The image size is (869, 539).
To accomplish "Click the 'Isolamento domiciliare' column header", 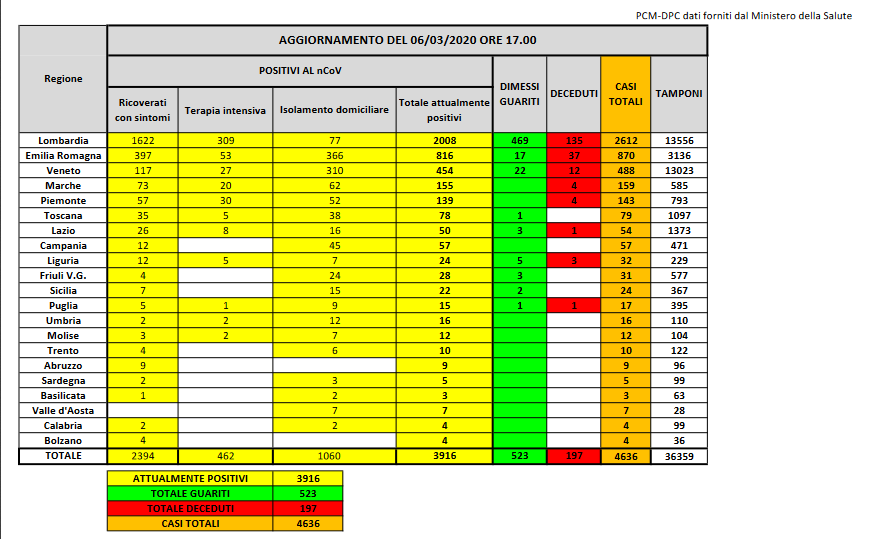I will pyautogui.click(x=334, y=110).
